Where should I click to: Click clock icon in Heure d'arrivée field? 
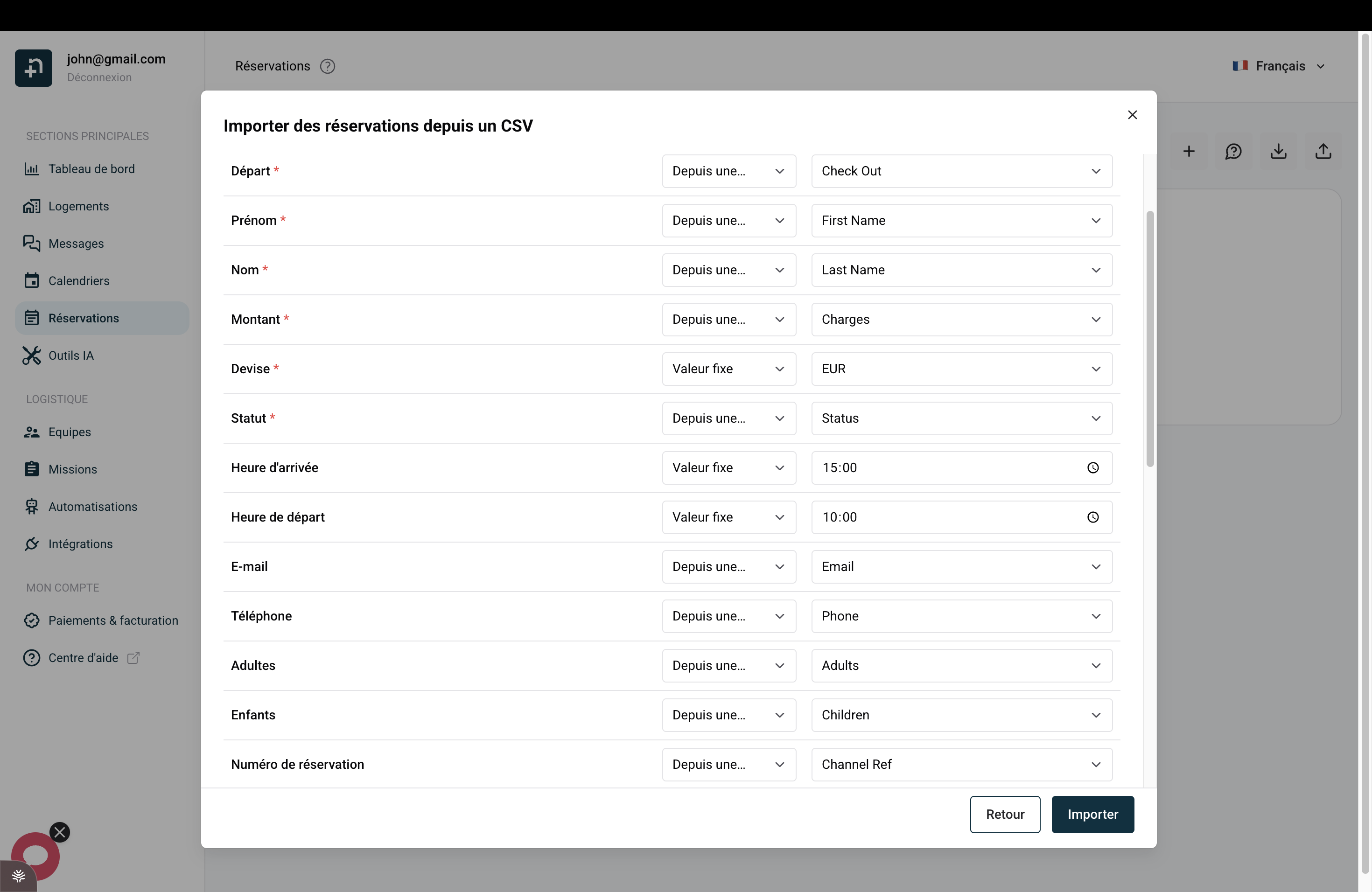pos(1092,468)
